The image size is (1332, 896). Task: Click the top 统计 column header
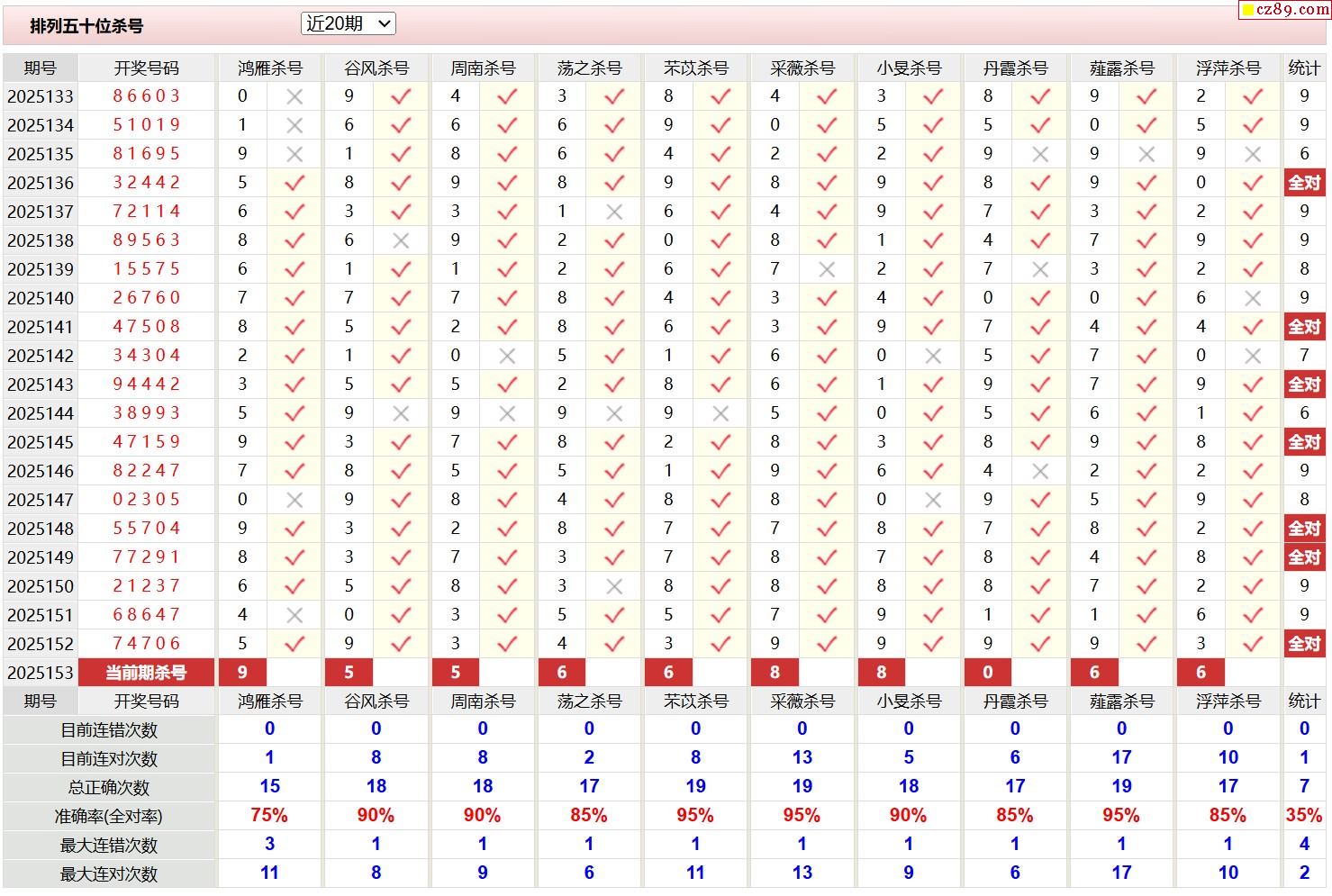1304,68
